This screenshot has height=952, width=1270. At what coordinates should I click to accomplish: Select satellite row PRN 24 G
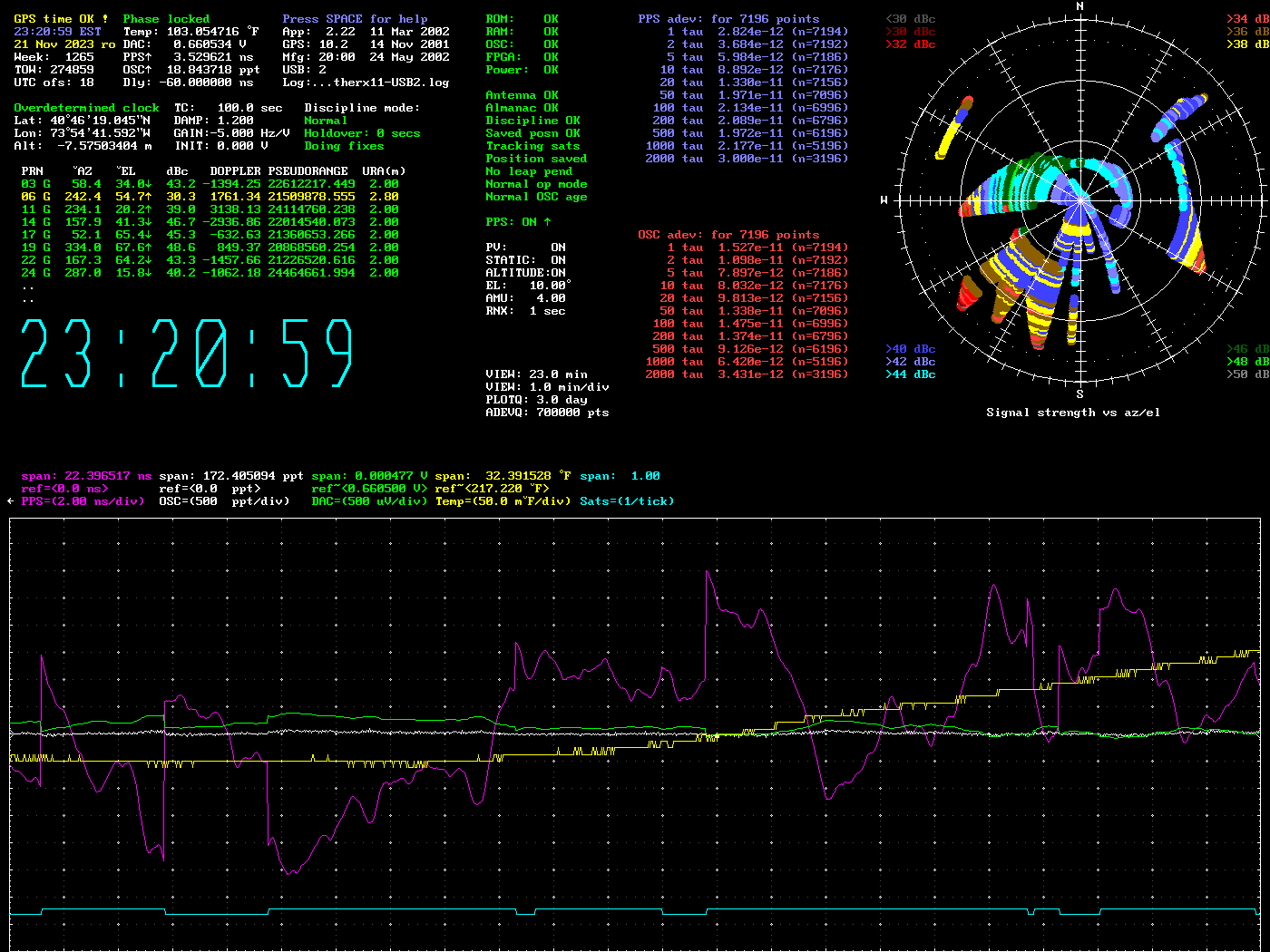210,273
